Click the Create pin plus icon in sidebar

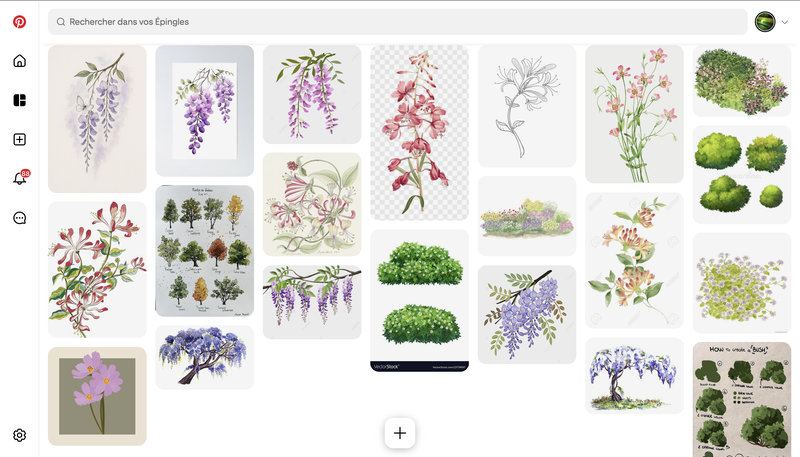point(19,139)
